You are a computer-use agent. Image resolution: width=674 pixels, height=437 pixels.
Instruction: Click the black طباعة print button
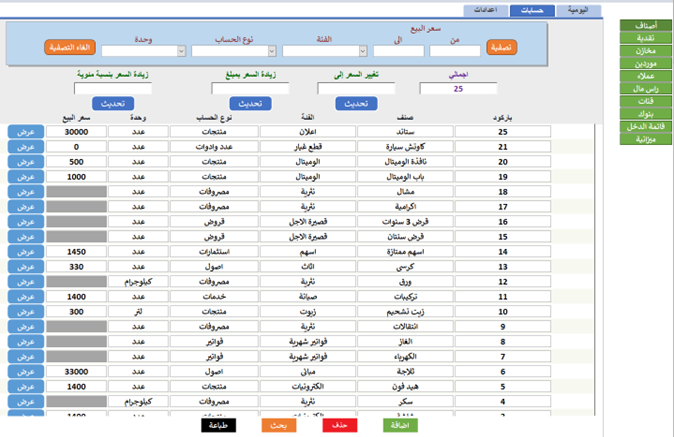pos(218,425)
